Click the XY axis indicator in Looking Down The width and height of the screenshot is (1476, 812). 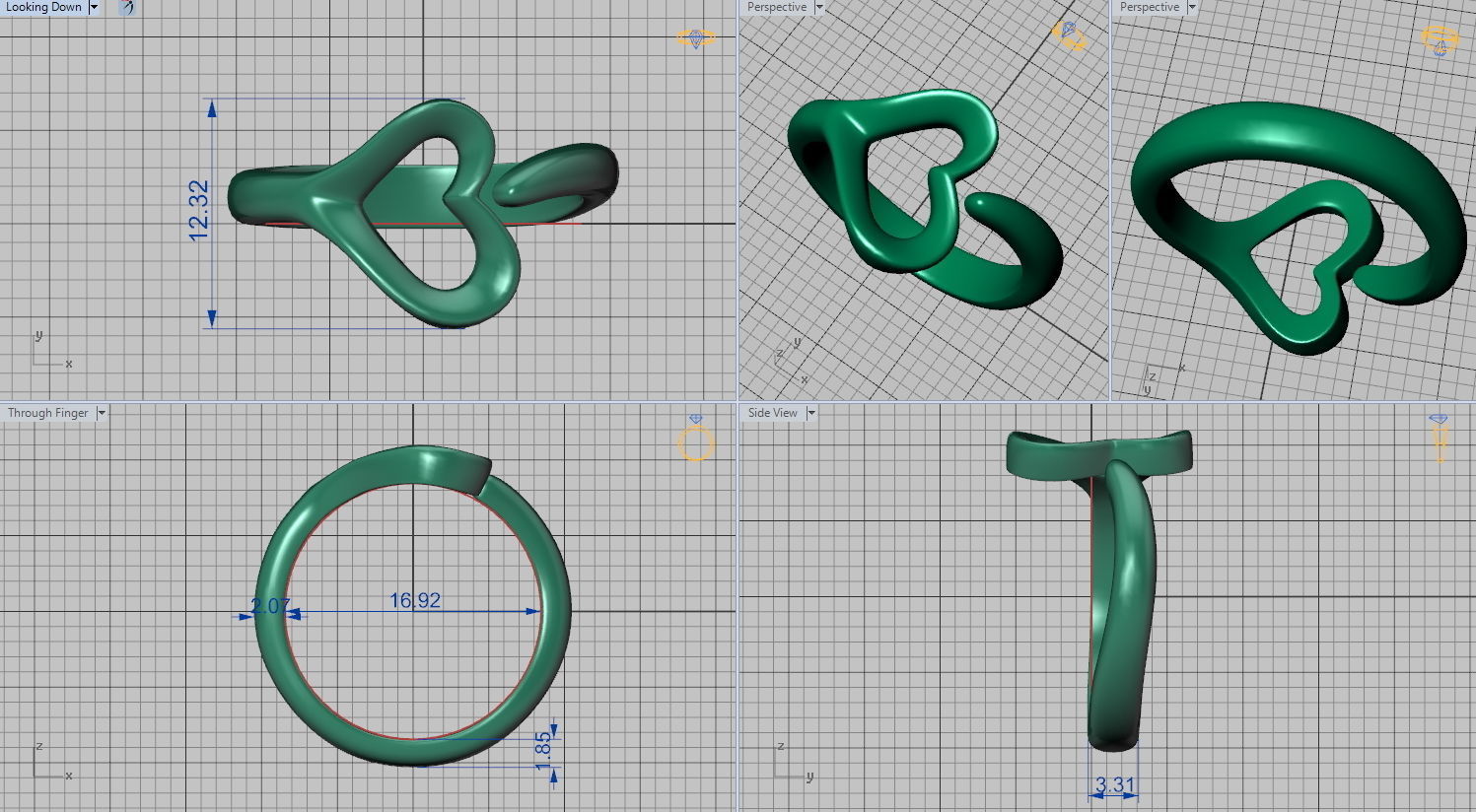pos(51,352)
